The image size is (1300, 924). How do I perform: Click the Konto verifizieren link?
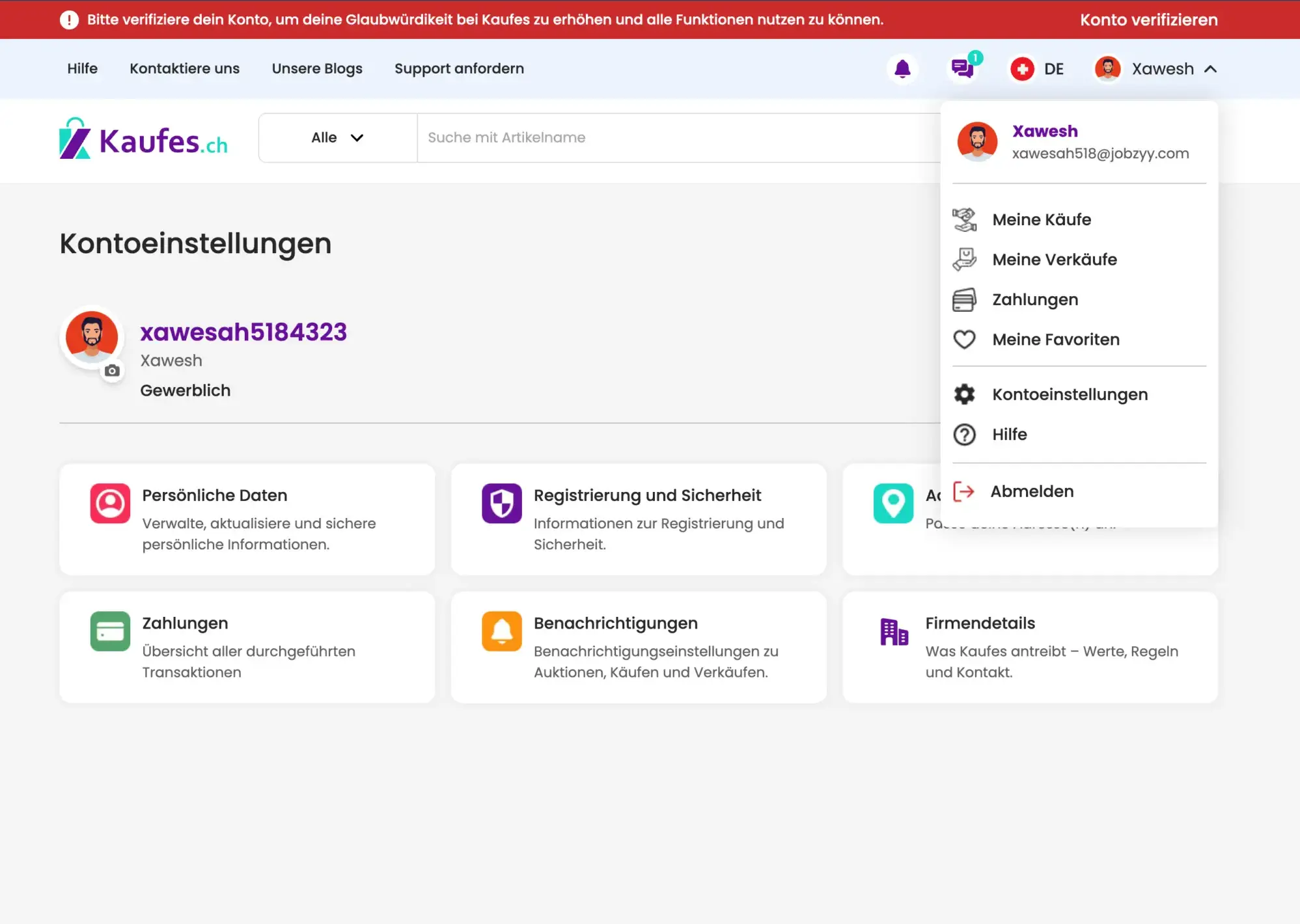pos(1148,20)
